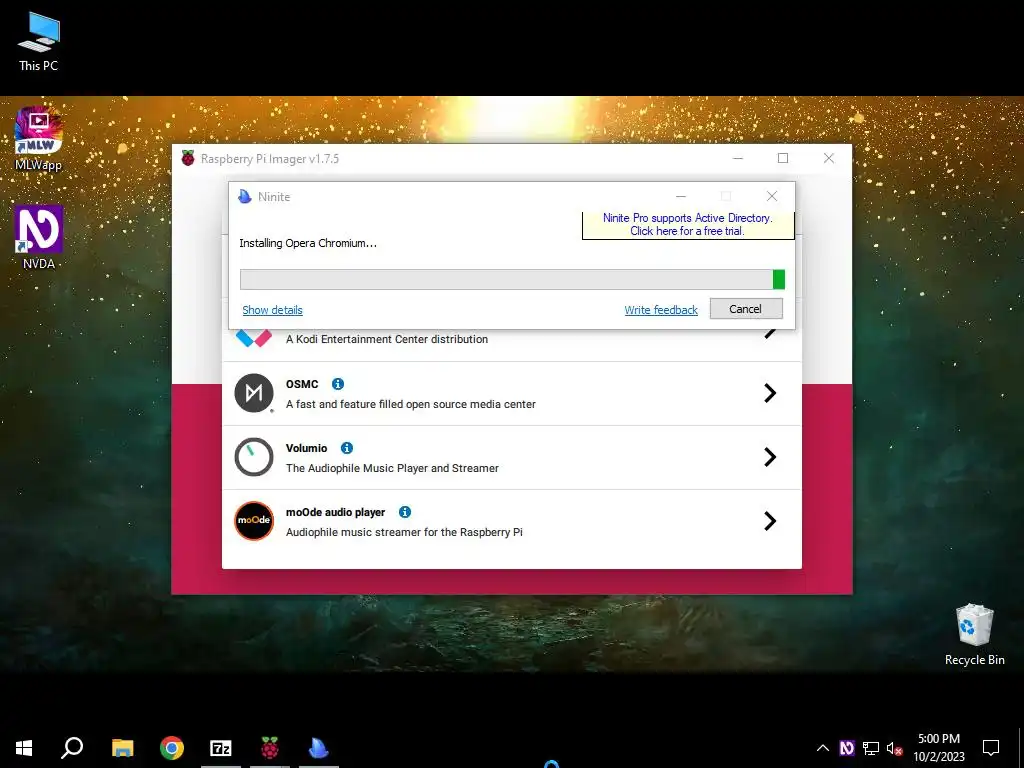Show hidden system tray icons

[823, 748]
